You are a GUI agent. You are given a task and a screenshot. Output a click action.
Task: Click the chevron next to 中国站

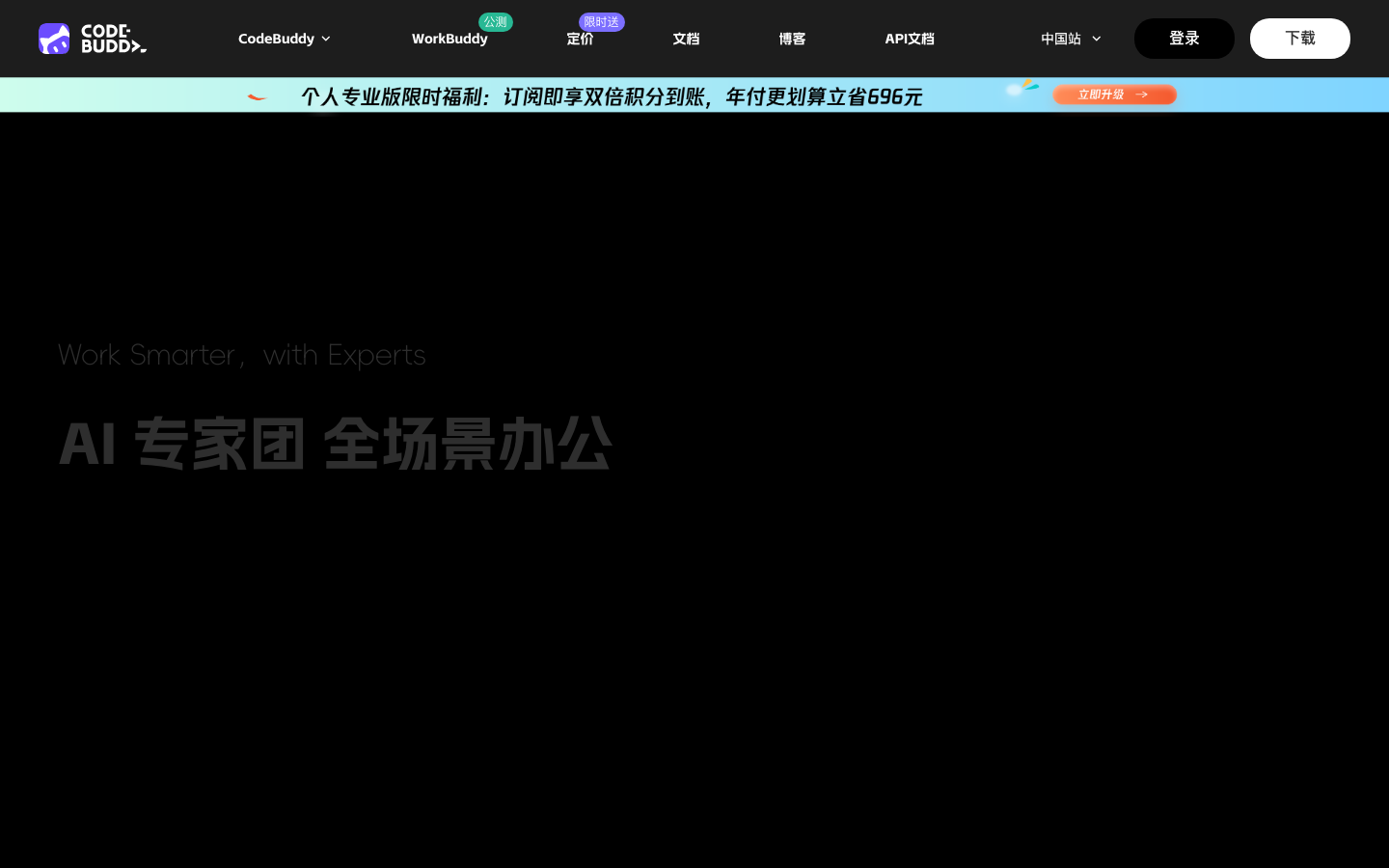[x=1096, y=39]
